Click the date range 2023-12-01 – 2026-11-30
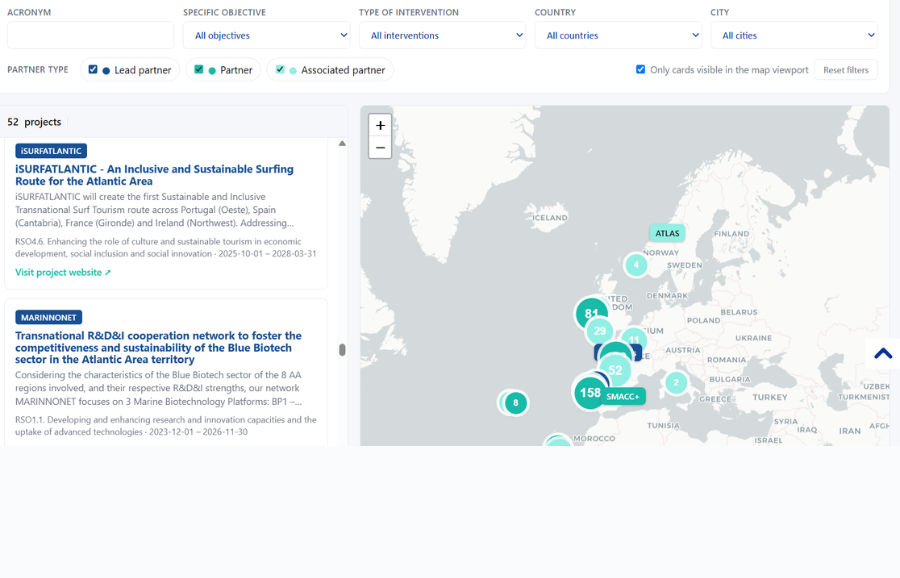Screen dimensions: 900x578 (x=198, y=432)
